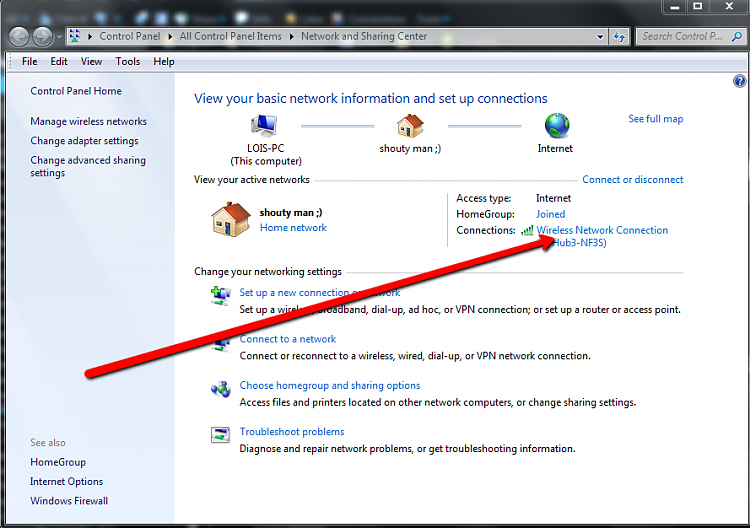Open Wireless Network Connection link
This screenshot has height=528, width=750.
coord(602,236)
